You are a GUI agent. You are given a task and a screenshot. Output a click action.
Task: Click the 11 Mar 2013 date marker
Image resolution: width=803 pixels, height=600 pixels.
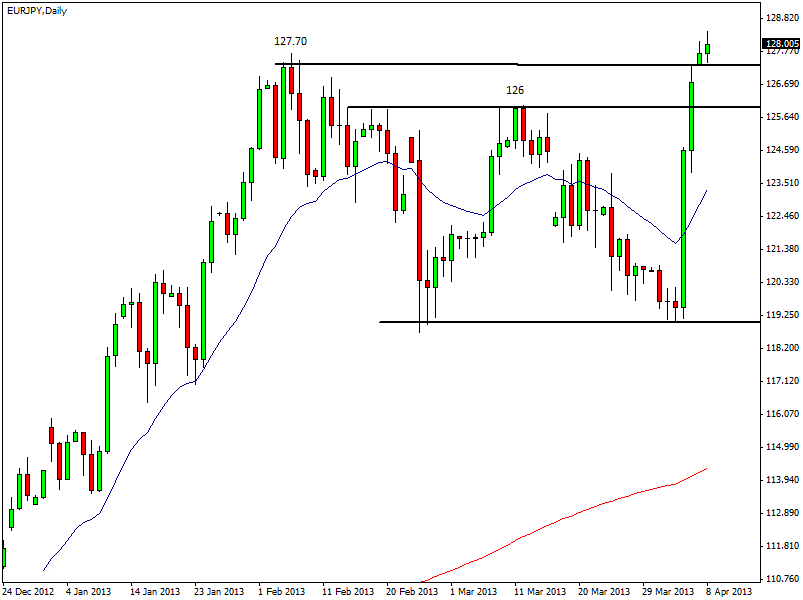click(x=539, y=591)
